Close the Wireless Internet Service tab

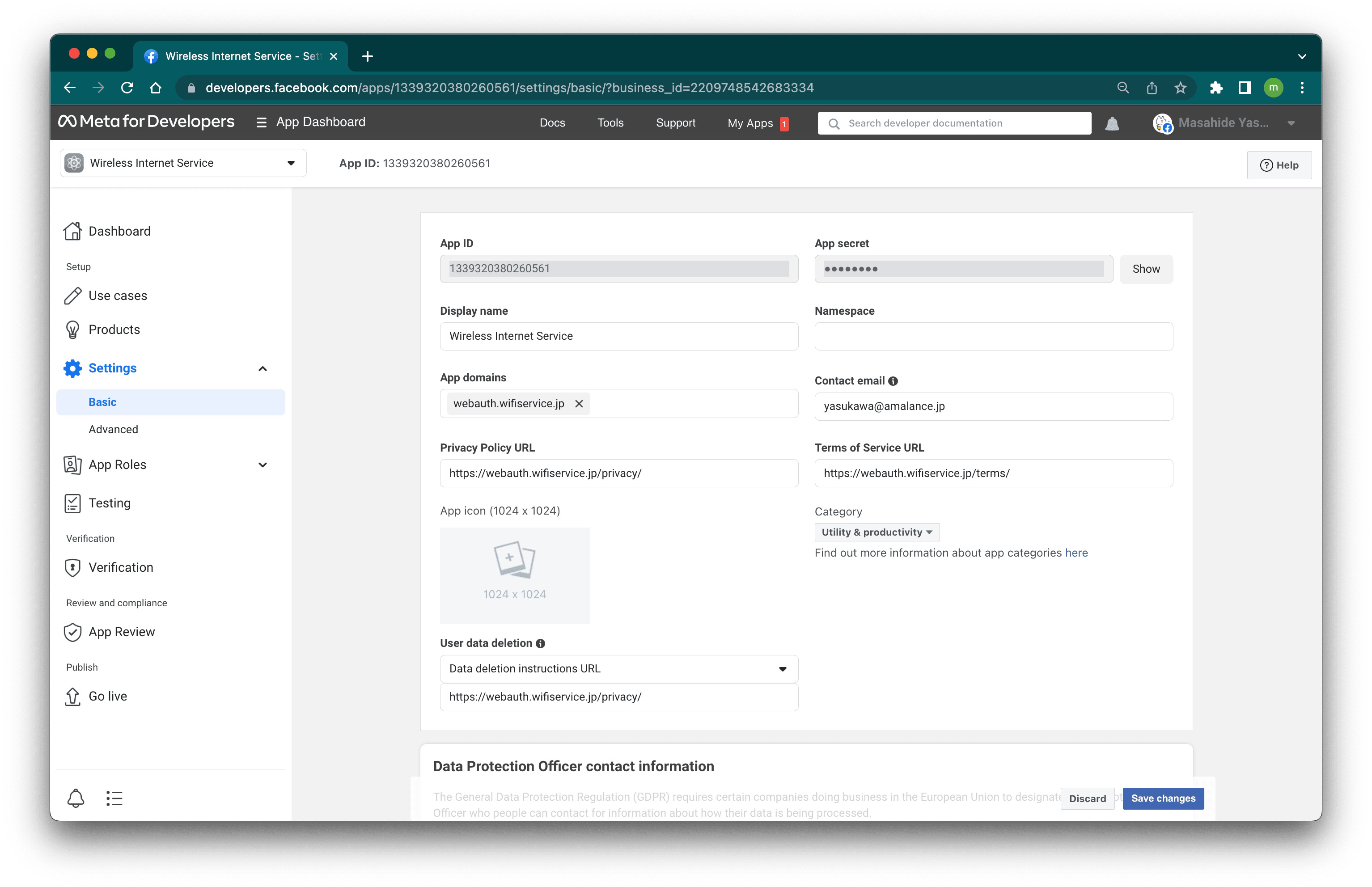tap(334, 56)
